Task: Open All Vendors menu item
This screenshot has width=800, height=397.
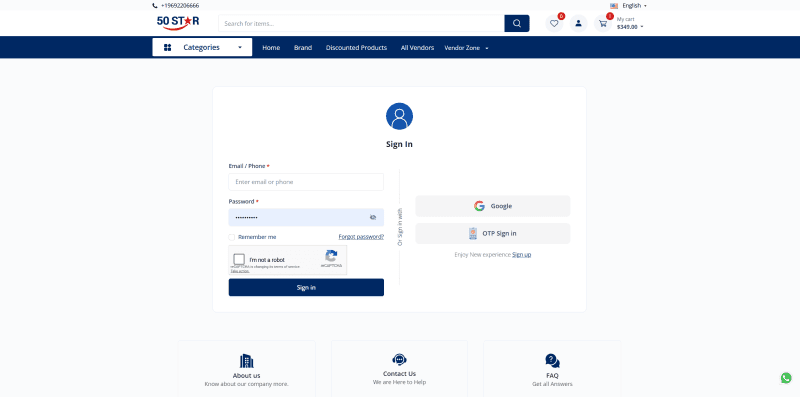Action: 417,47
